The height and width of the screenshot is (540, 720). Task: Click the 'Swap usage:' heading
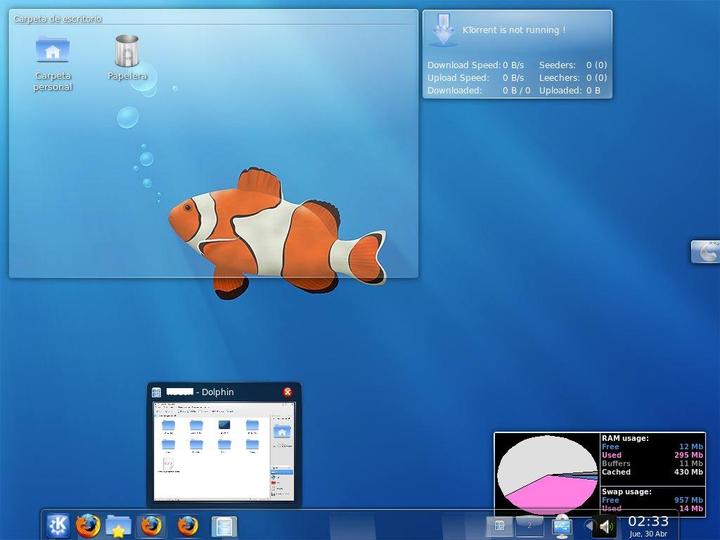pyautogui.click(x=626, y=491)
